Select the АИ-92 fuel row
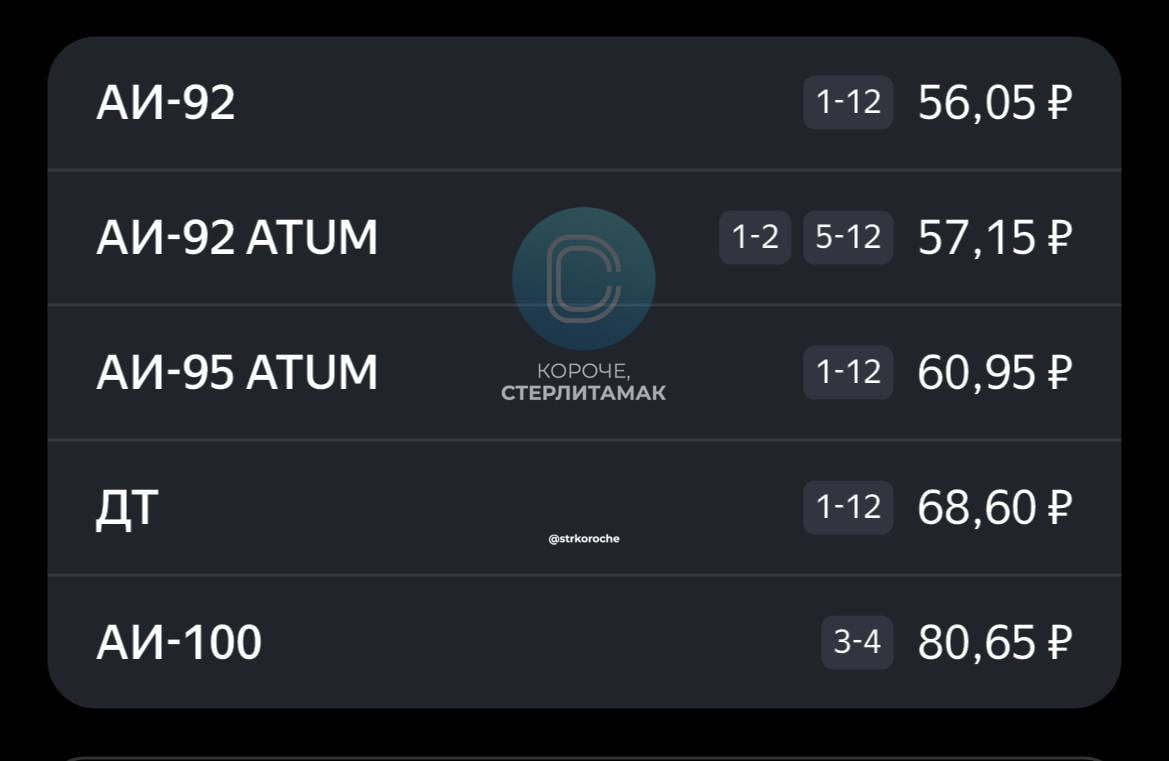 point(584,103)
